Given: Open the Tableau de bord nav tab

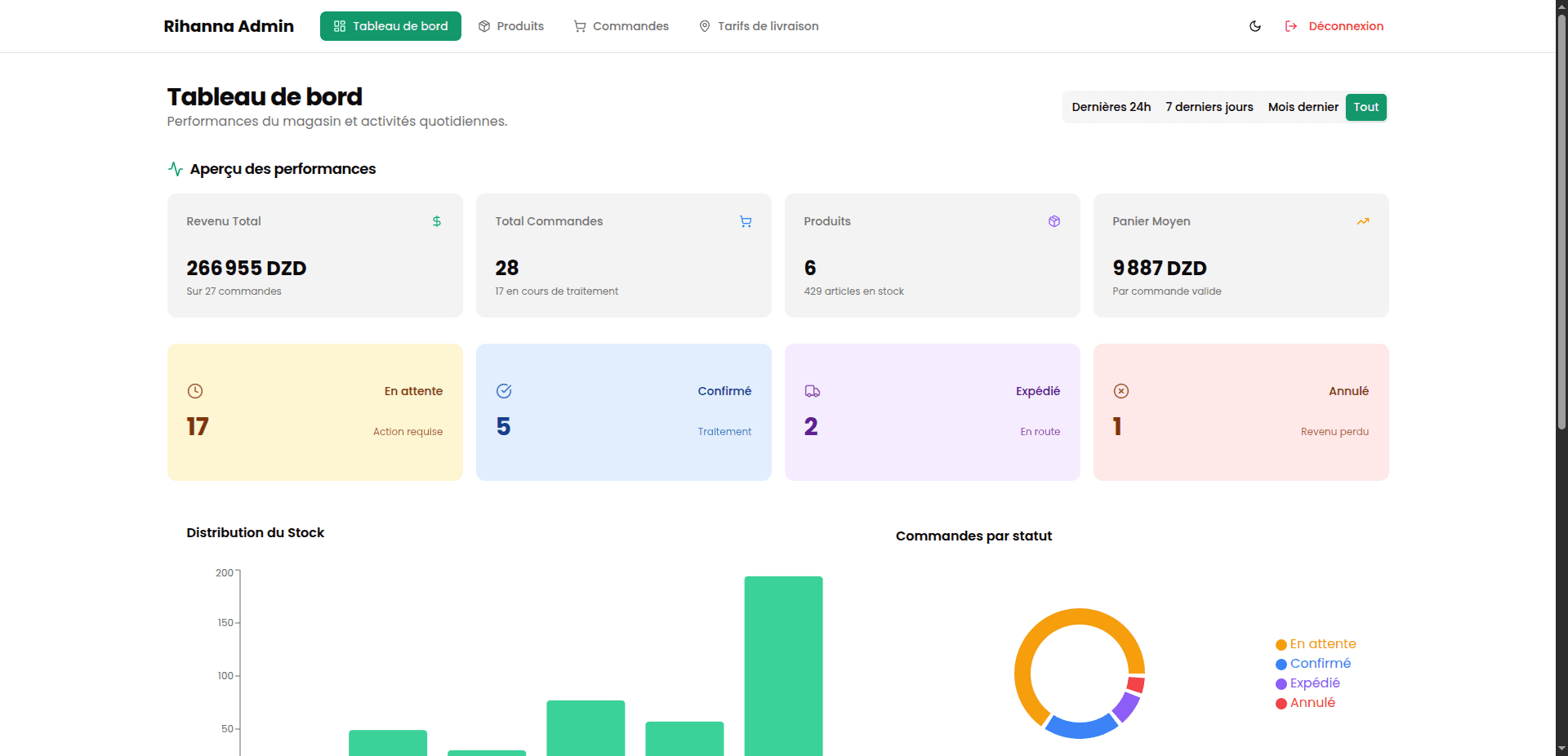Looking at the screenshot, I should 390,26.
